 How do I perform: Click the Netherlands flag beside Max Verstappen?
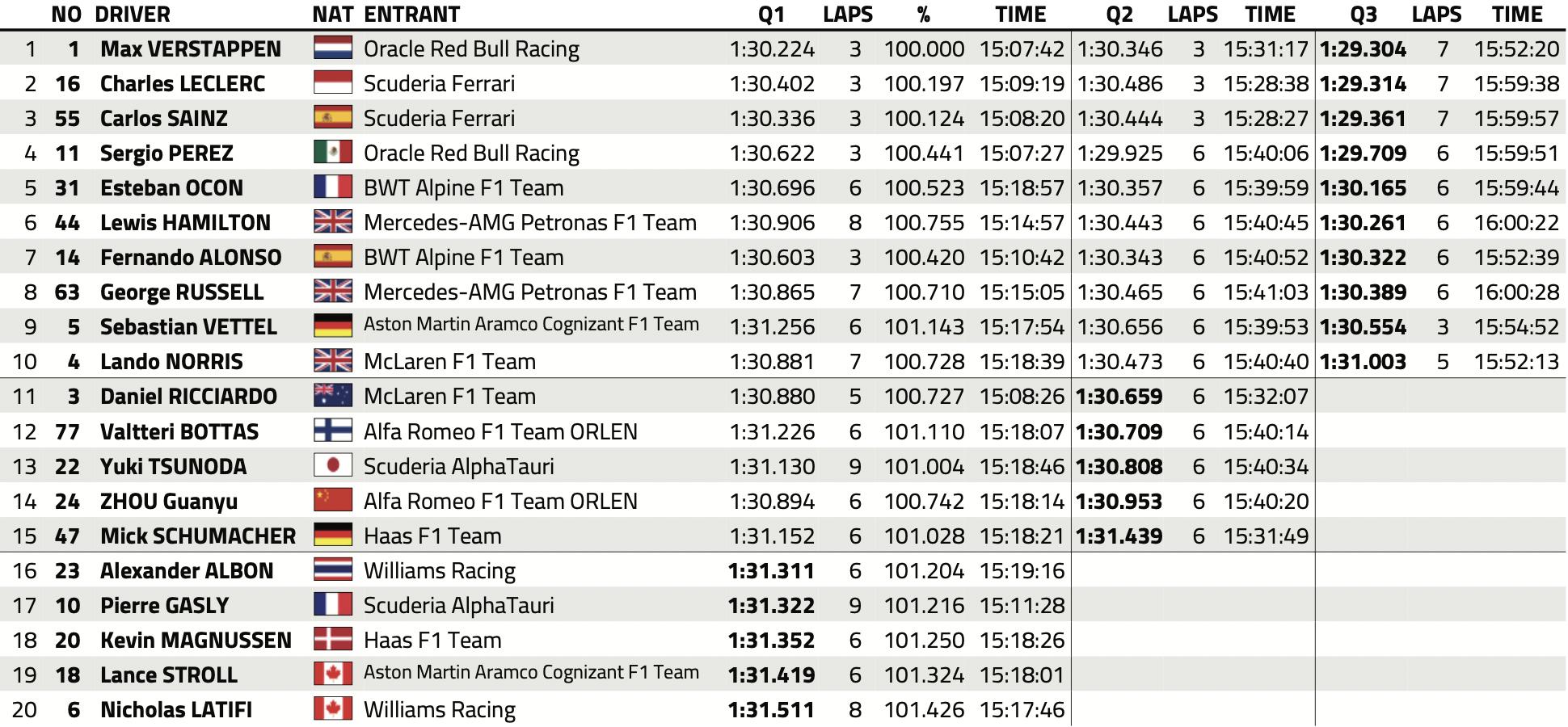pos(333,48)
